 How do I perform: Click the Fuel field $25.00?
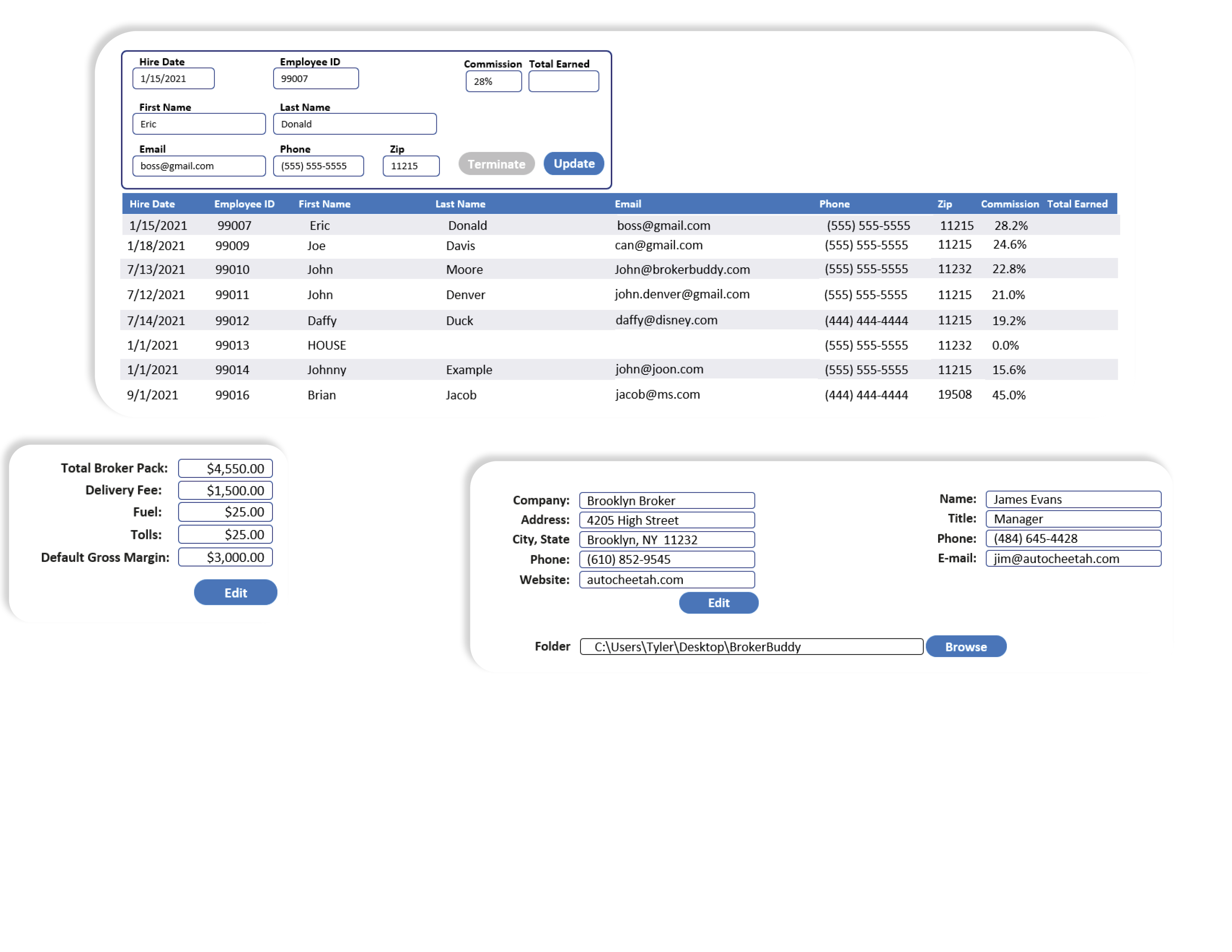(225, 512)
